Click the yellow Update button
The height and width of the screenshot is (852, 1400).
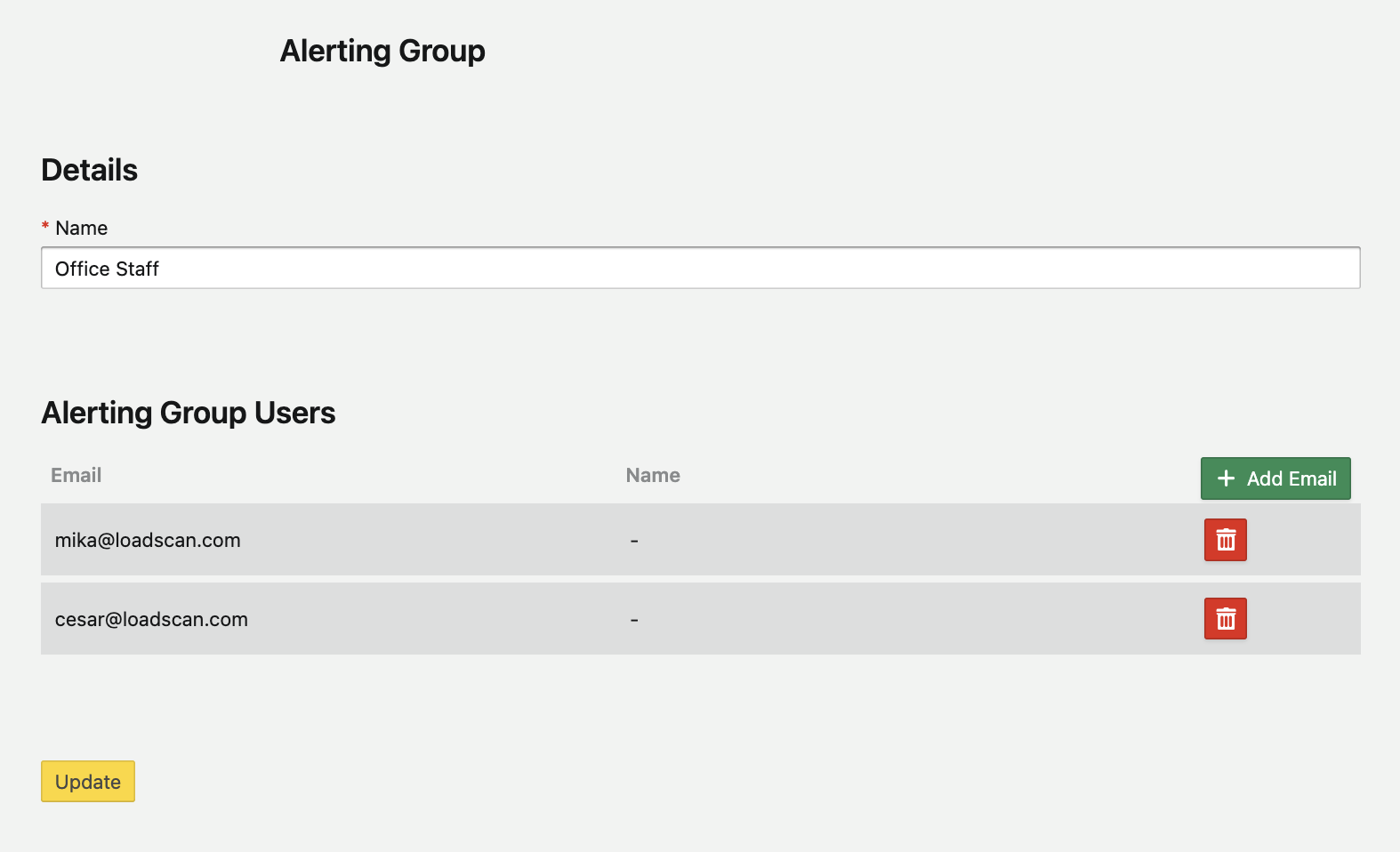point(88,782)
